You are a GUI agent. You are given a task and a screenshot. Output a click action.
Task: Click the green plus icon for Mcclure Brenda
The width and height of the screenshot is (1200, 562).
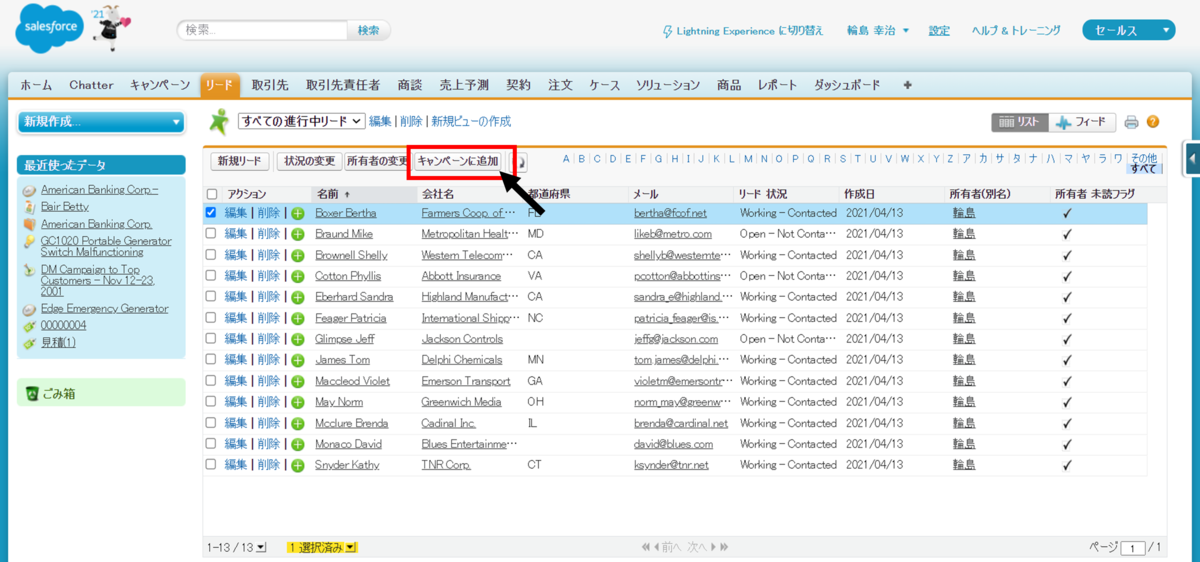pos(298,423)
